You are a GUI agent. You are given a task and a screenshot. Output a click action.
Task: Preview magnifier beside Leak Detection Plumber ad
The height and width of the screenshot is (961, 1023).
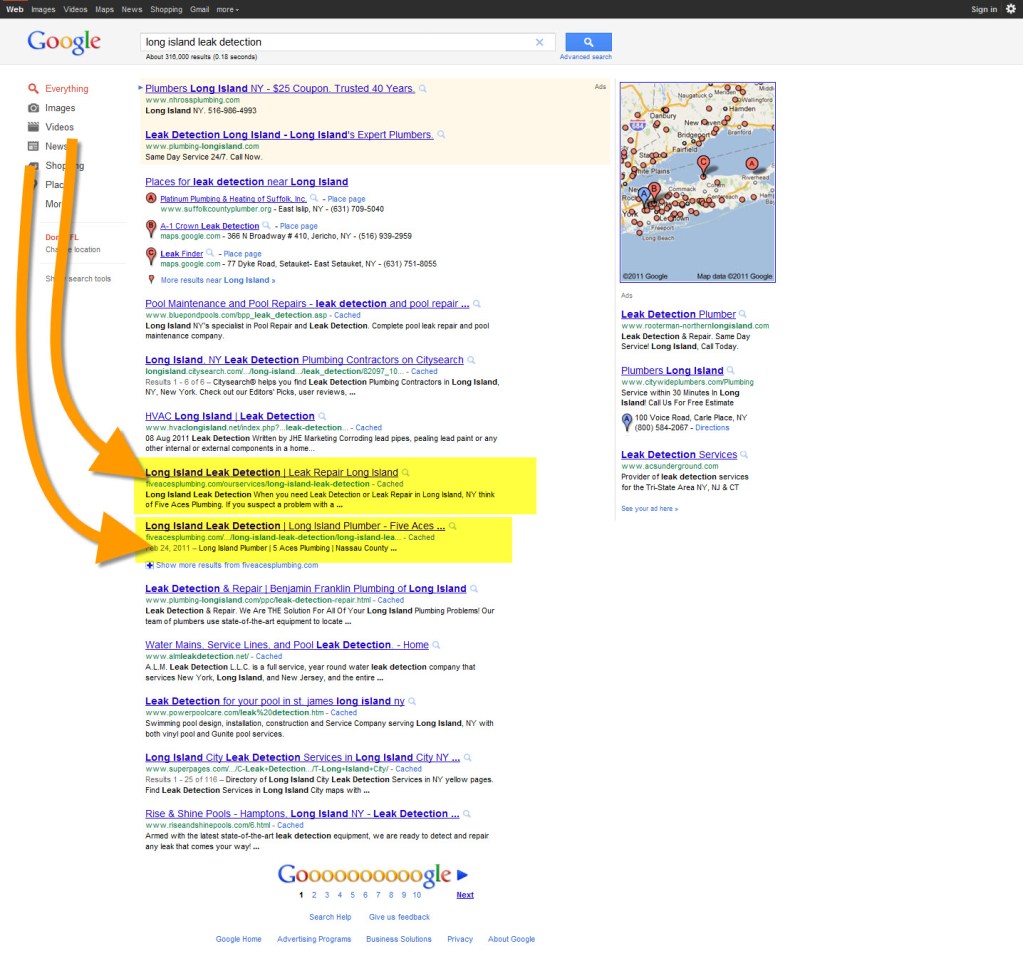743,314
